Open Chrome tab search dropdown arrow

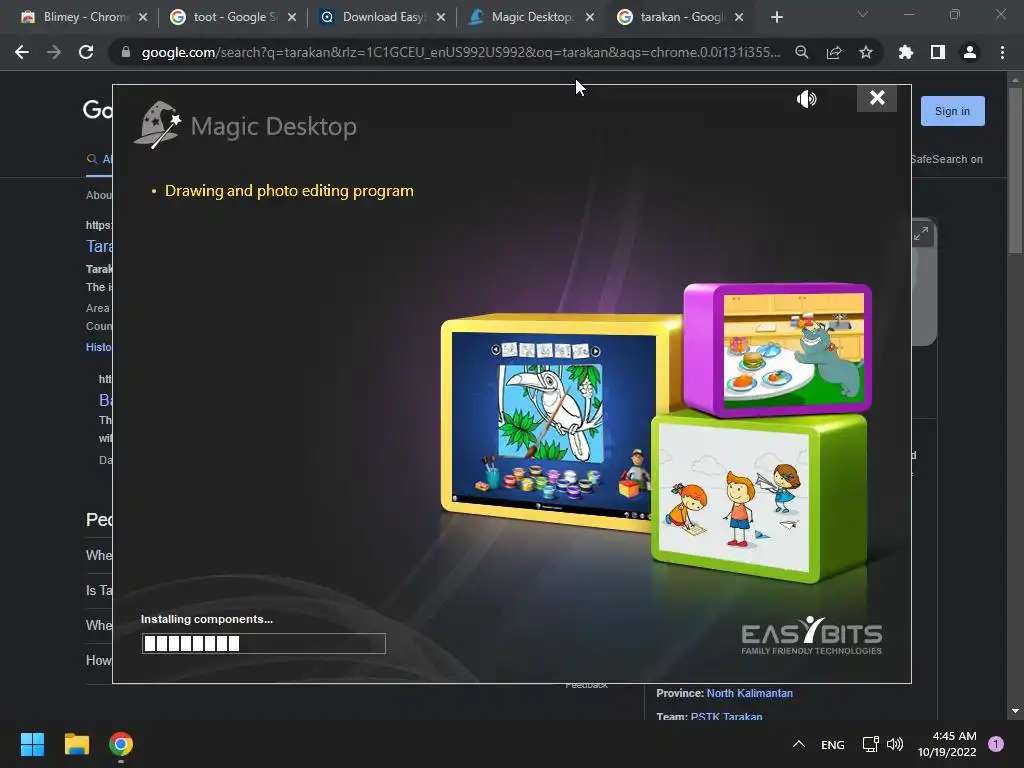click(863, 14)
